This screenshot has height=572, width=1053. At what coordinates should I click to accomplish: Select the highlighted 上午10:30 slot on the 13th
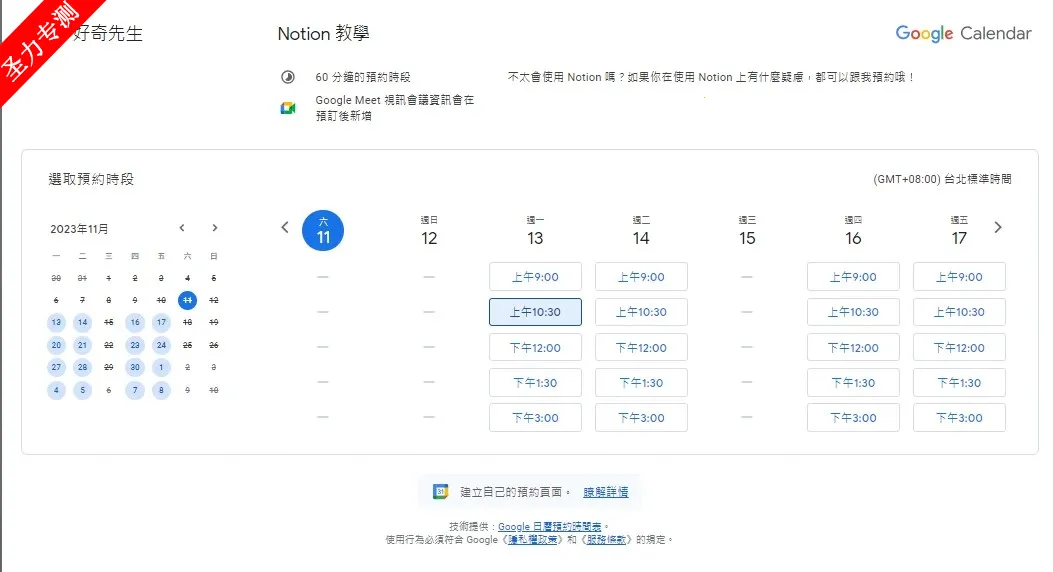(535, 312)
